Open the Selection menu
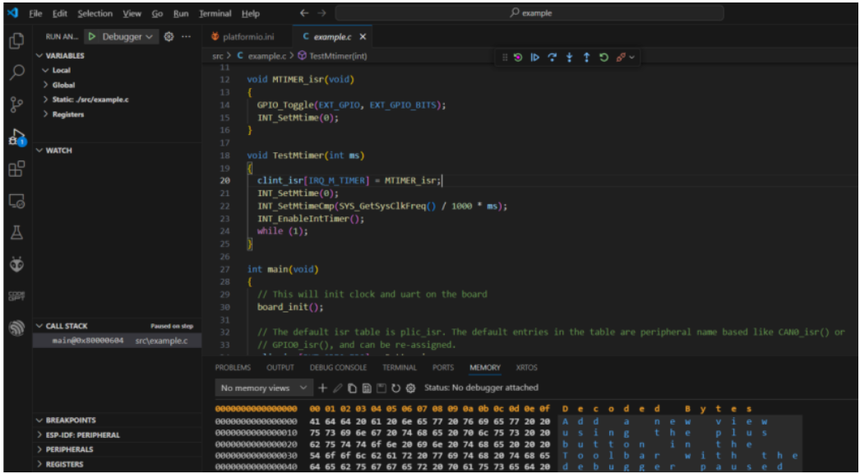The image size is (860, 474). point(95,13)
